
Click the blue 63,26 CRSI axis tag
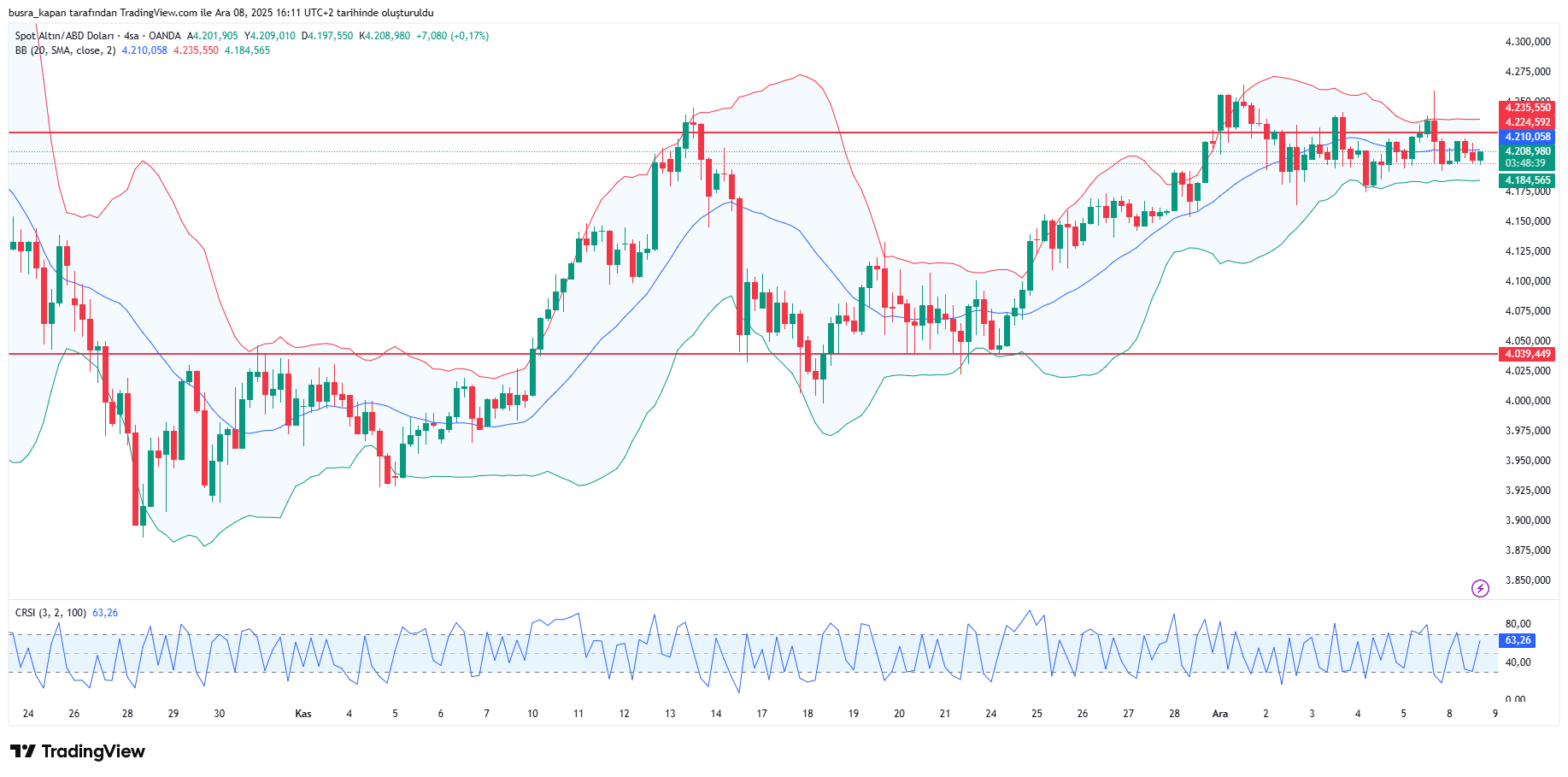coord(1518,640)
